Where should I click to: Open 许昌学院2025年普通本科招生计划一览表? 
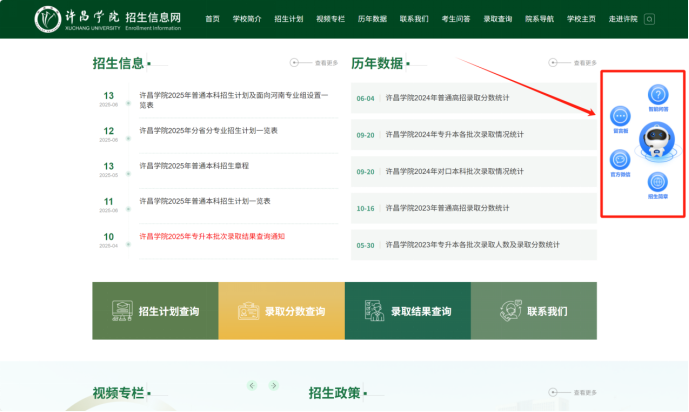point(205,201)
